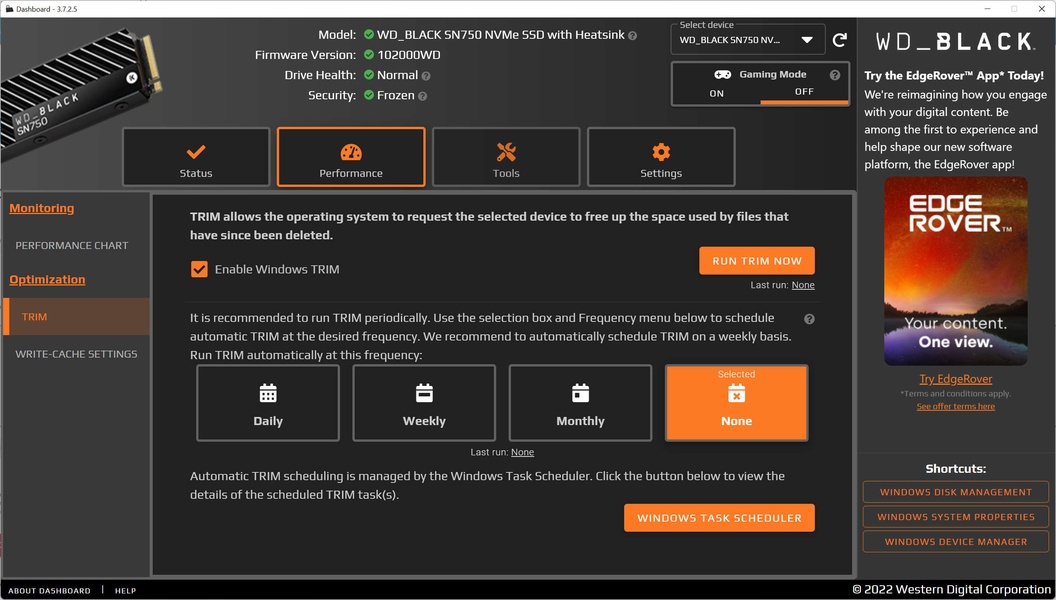Click the refresh device list icon

pos(840,40)
